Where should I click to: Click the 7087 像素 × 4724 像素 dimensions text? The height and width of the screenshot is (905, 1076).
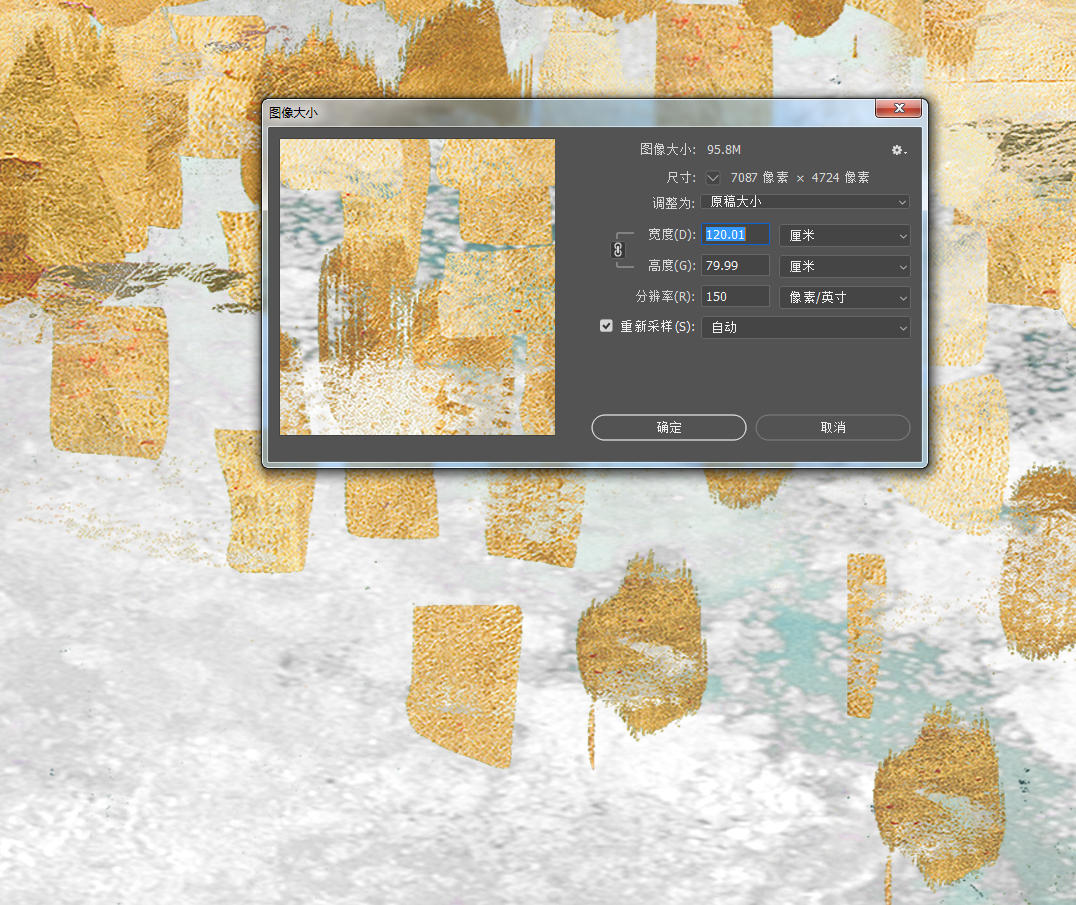click(x=799, y=178)
